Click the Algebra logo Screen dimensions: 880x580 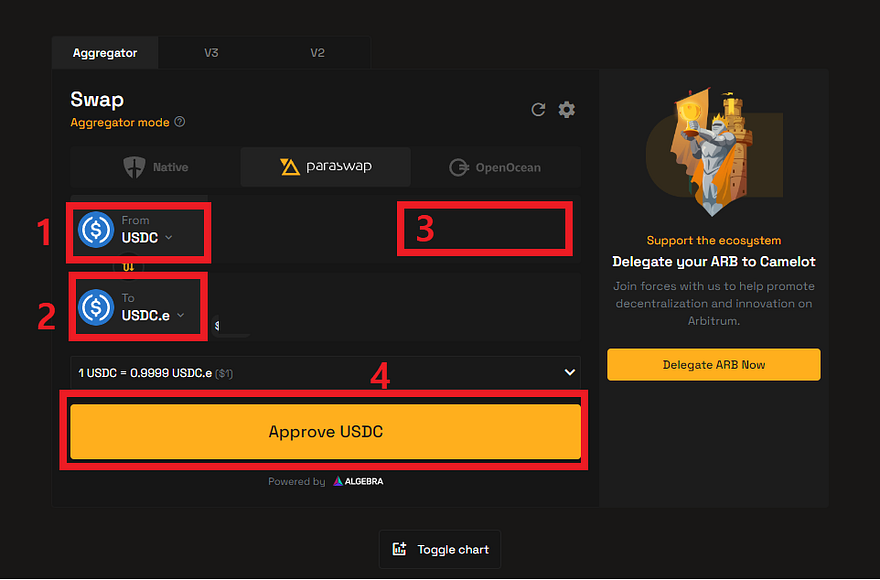[358, 481]
